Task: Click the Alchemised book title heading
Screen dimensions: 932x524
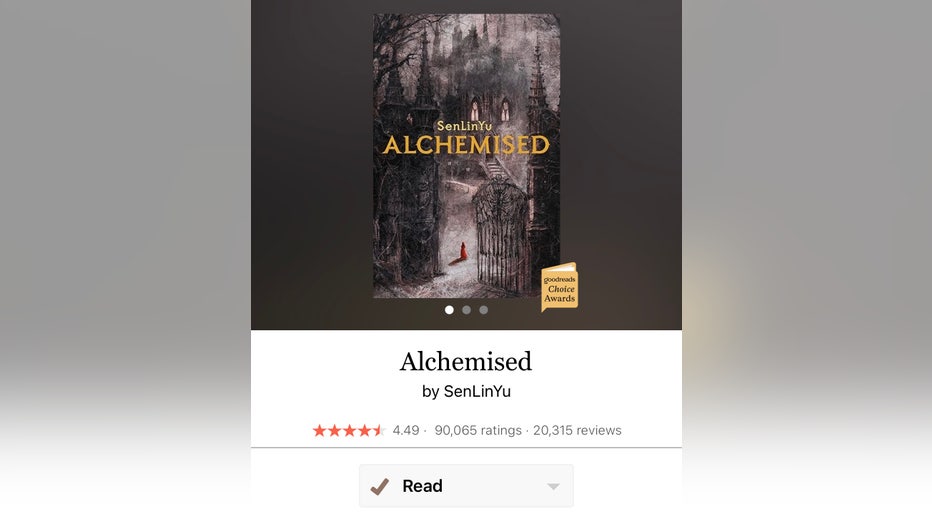Action: pos(466,362)
